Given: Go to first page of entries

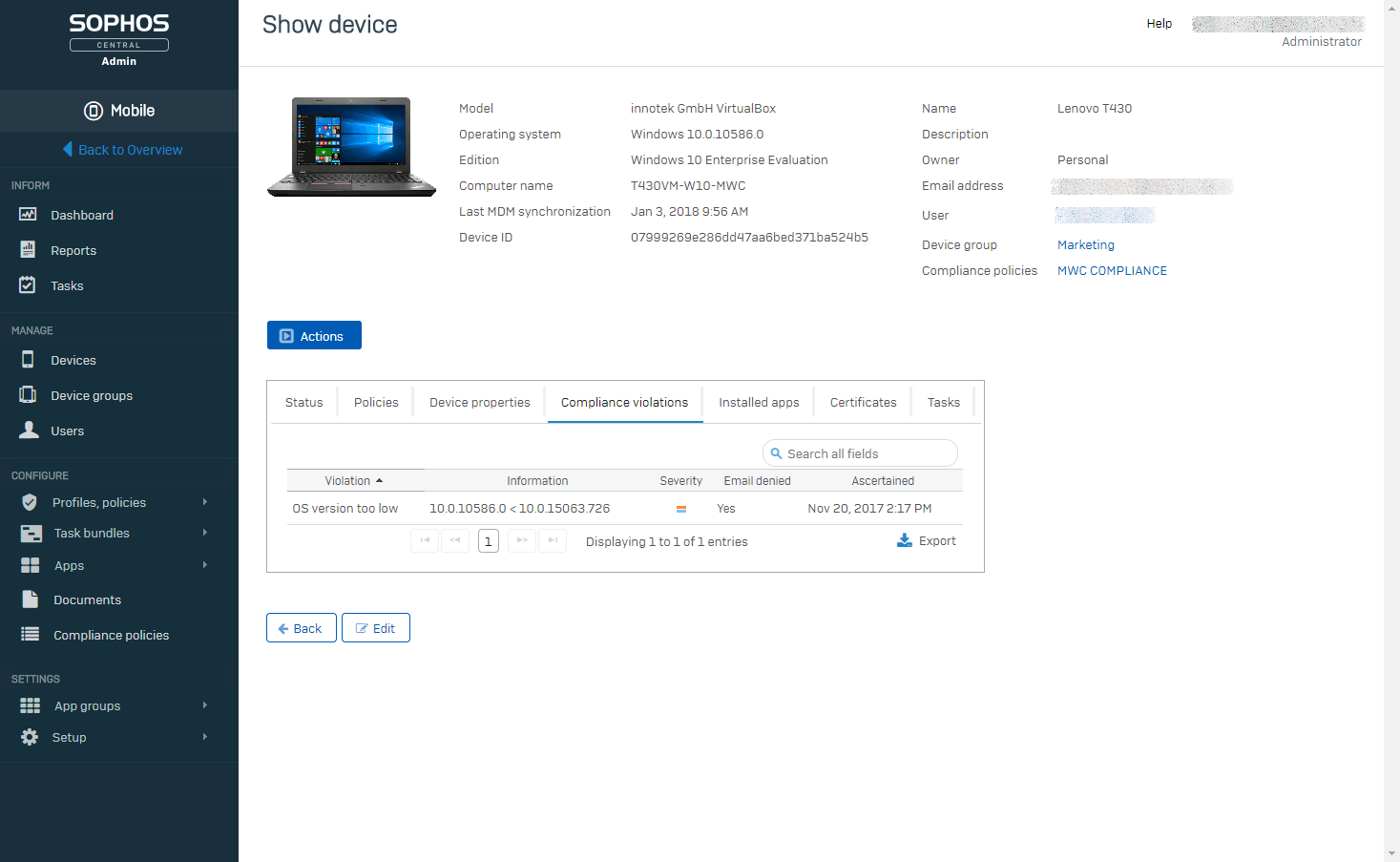Looking at the screenshot, I should (x=425, y=540).
